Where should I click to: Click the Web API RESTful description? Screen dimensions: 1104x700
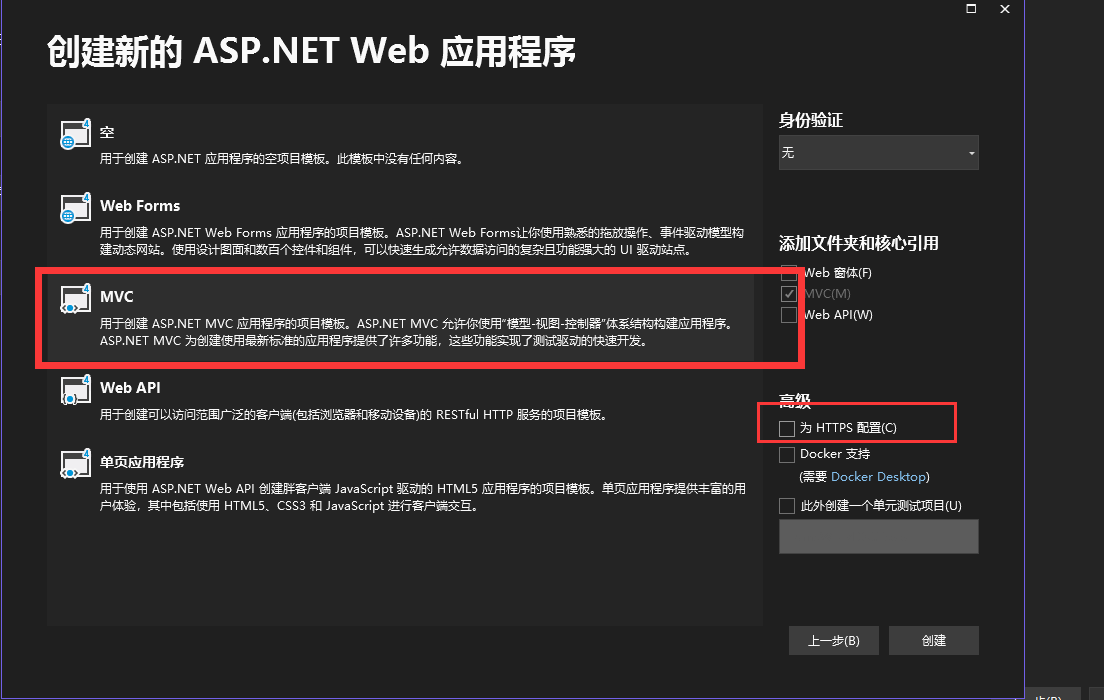[353, 415]
